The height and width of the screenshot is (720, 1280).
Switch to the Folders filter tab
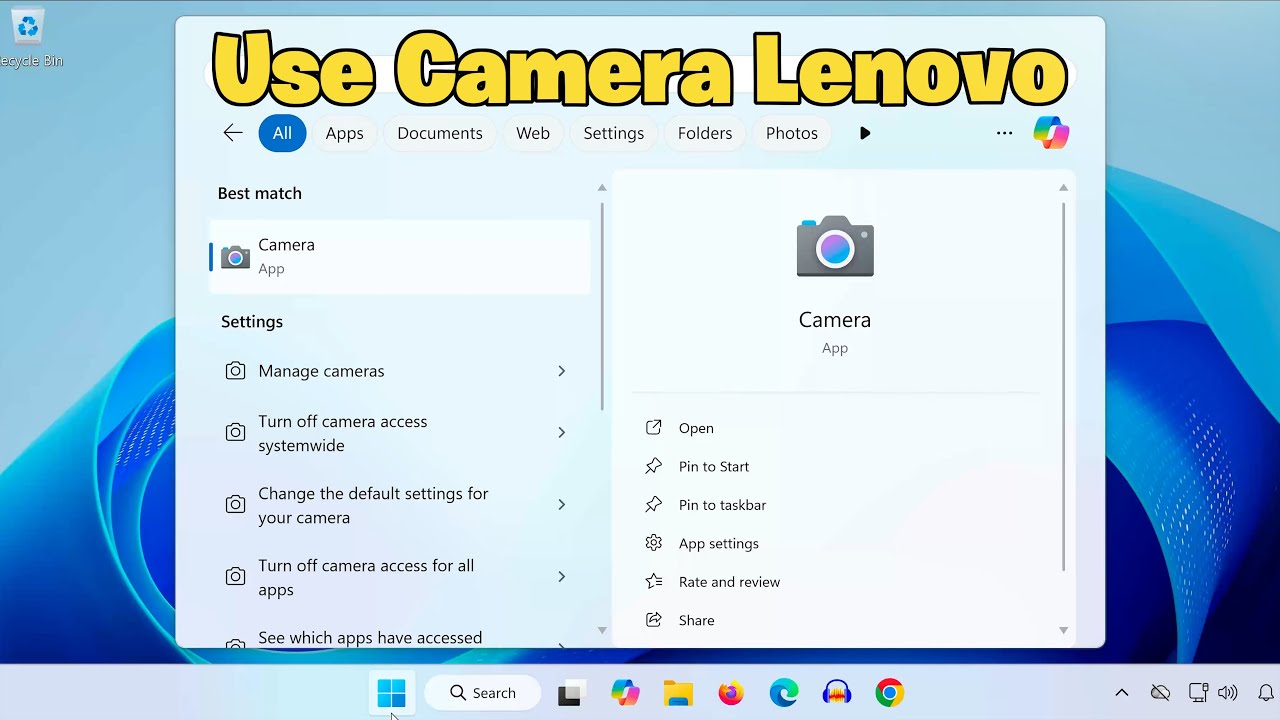705,133
